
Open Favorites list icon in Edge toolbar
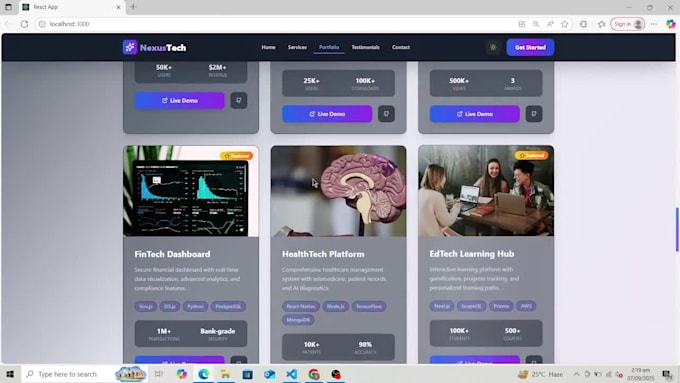pyautogui.click(x=602, y=24)
